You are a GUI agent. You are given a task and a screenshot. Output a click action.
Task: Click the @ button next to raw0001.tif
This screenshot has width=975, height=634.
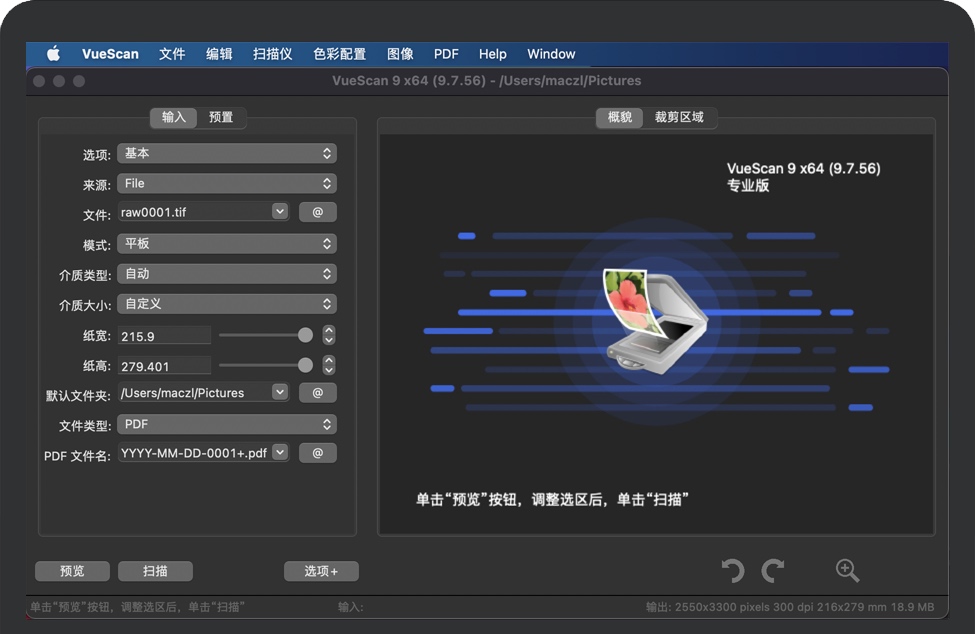click(317, 212)
